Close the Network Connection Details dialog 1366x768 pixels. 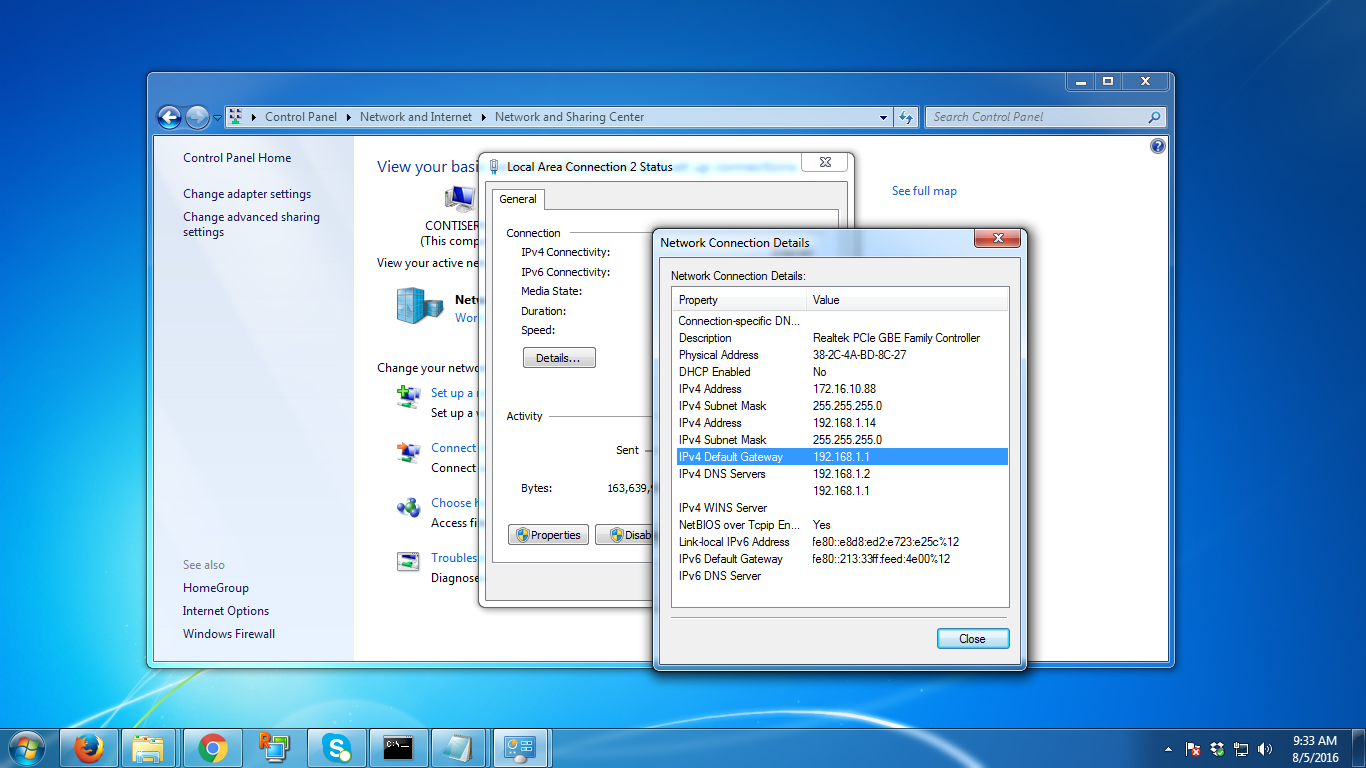972,638
